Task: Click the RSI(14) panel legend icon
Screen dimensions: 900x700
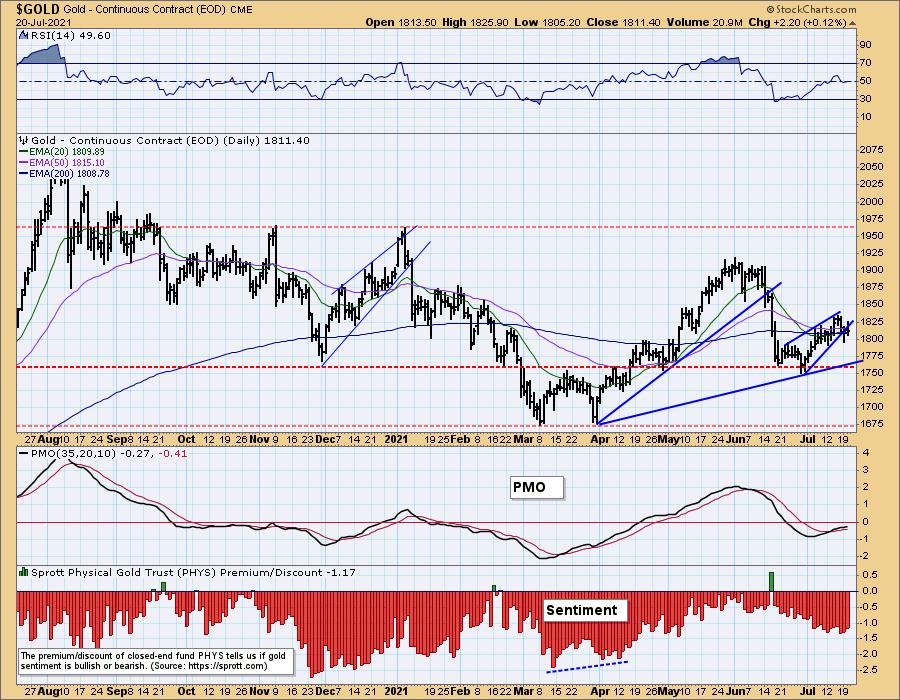Action: click(23, 35)
